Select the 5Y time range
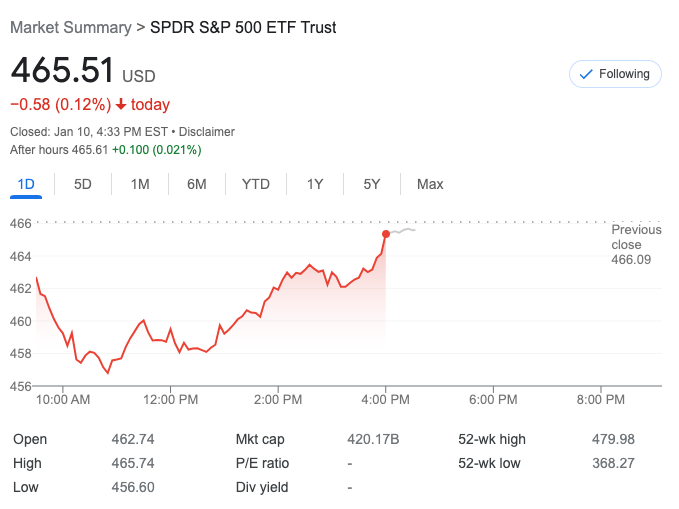Viewport: 679px width, 509px height. coord(372,184)
